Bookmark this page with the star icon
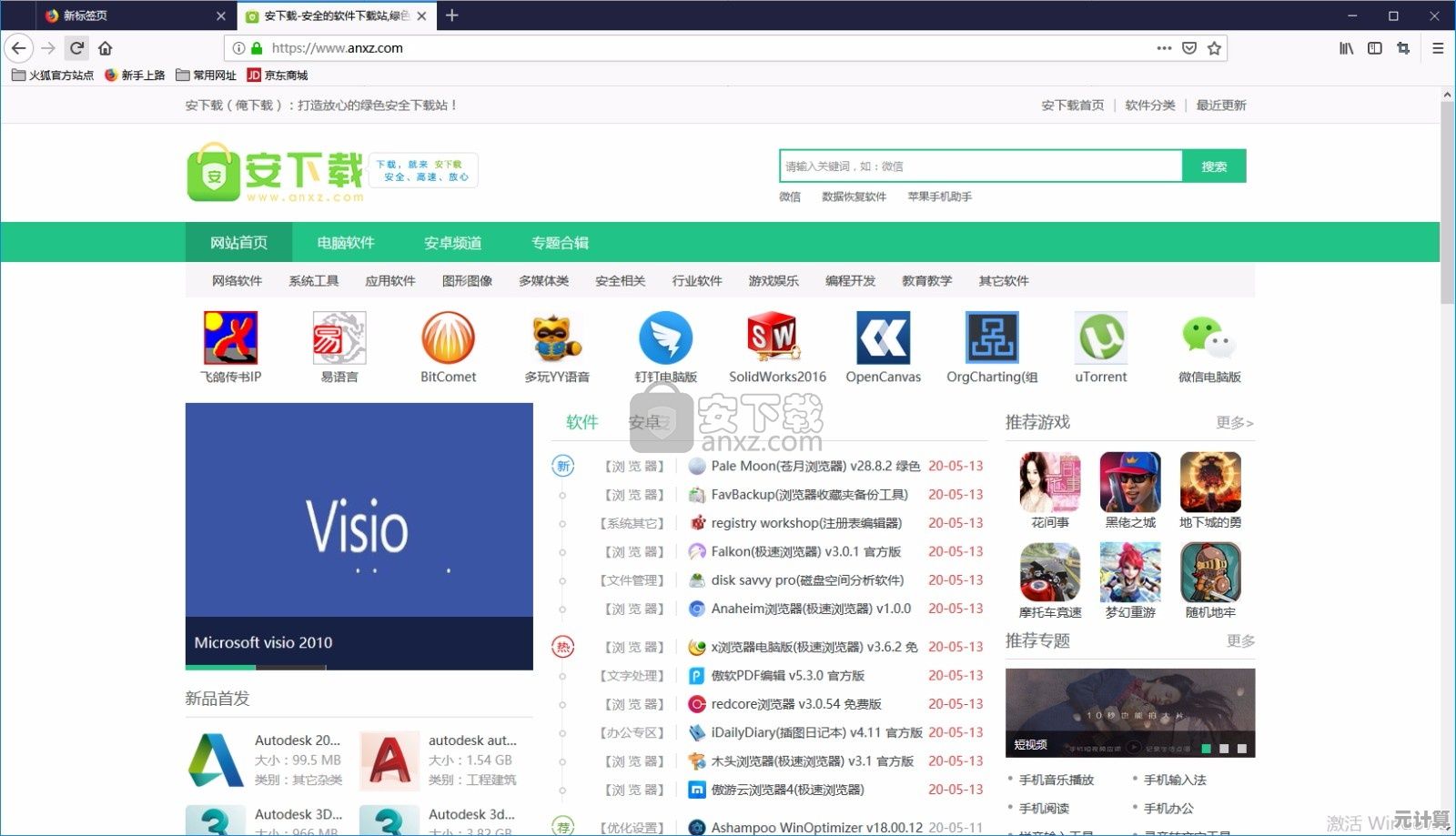 click(x=1214, y=48)
